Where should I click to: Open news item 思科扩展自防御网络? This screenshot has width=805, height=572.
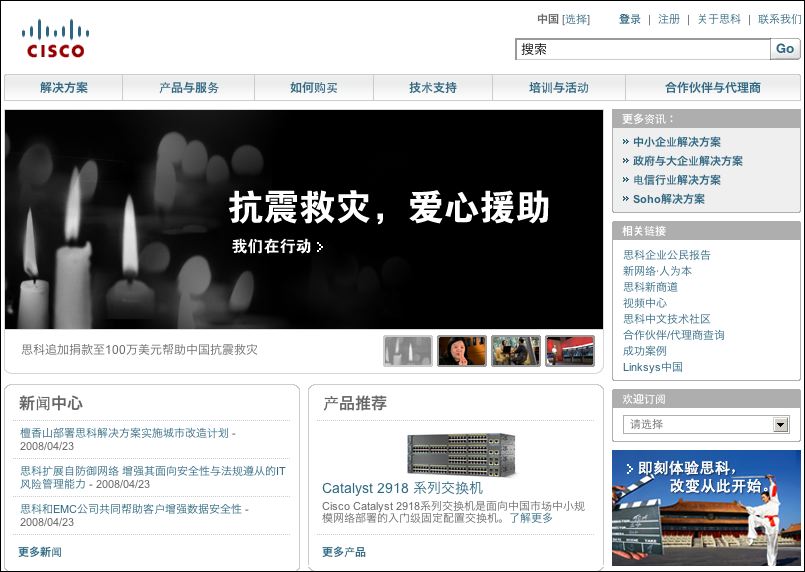click(152, 477)
